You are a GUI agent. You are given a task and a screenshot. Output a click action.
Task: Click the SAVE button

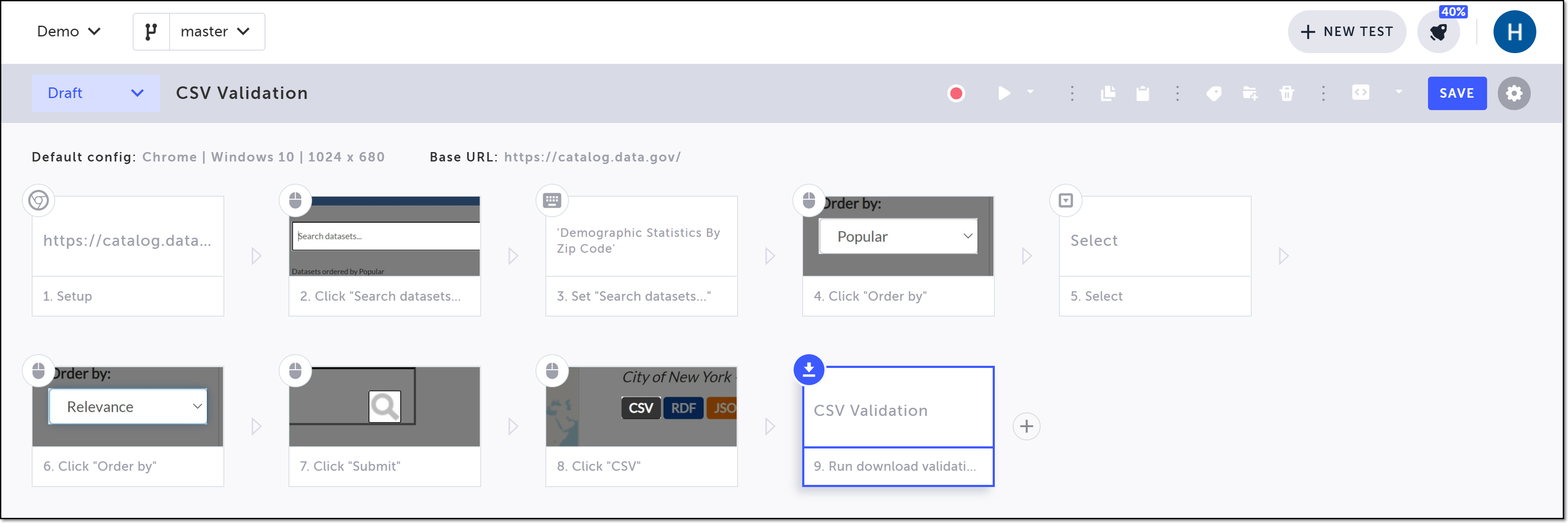coord(1457,93)
